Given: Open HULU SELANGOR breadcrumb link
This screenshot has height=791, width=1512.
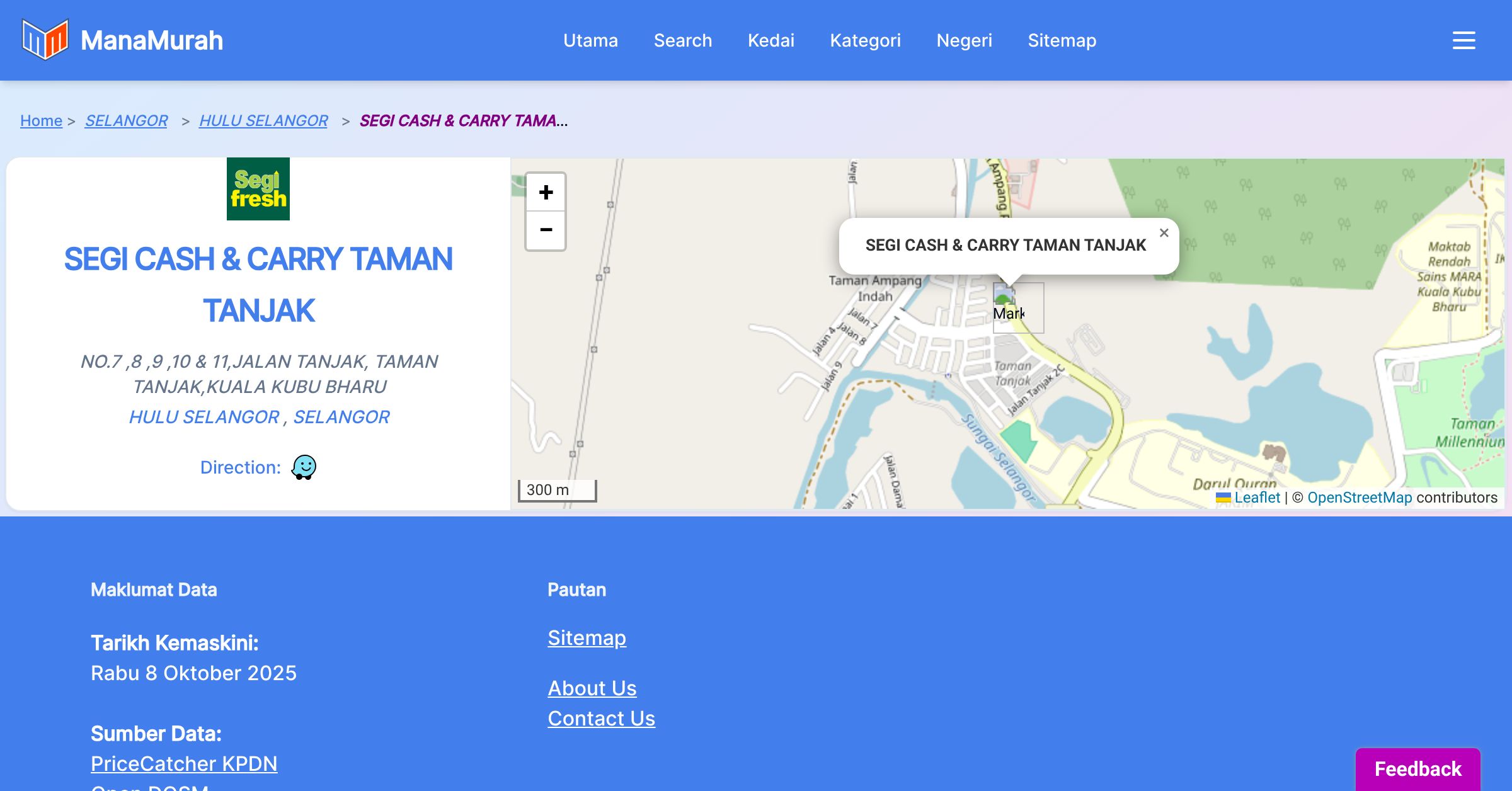Looking at the screenshot, I should pos(263,120).
